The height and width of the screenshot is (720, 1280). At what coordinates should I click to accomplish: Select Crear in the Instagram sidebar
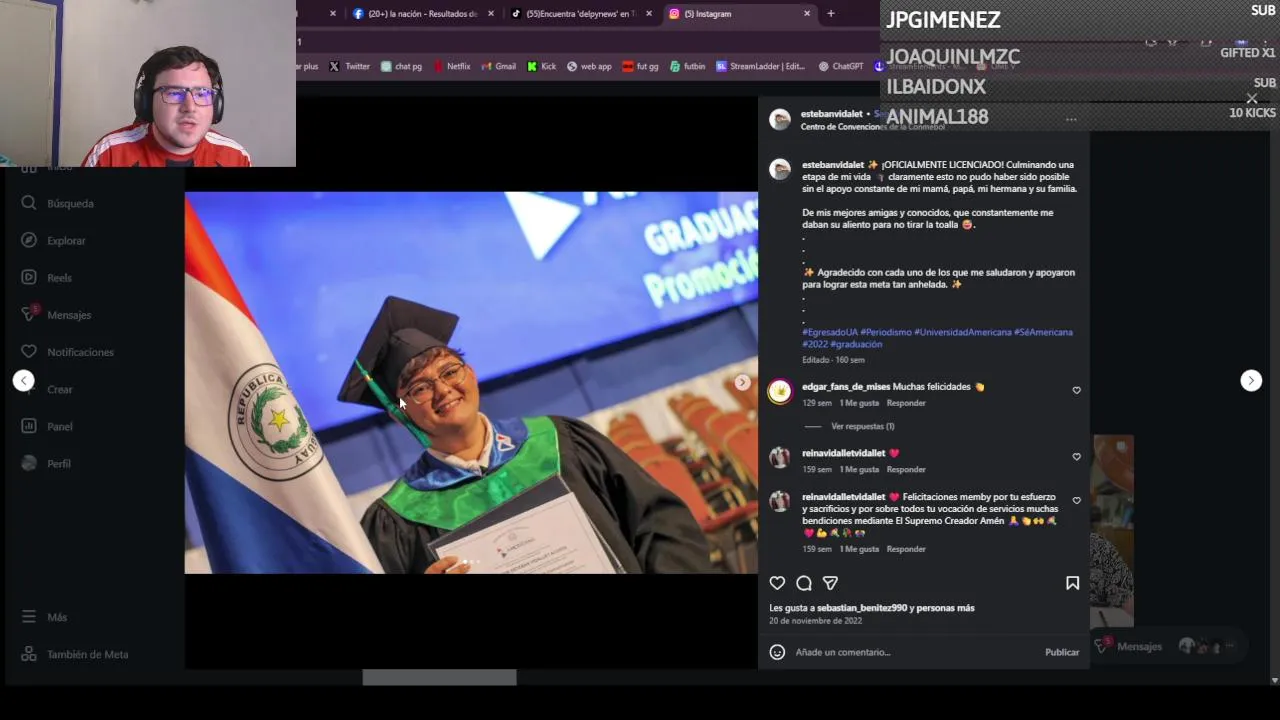60,389
